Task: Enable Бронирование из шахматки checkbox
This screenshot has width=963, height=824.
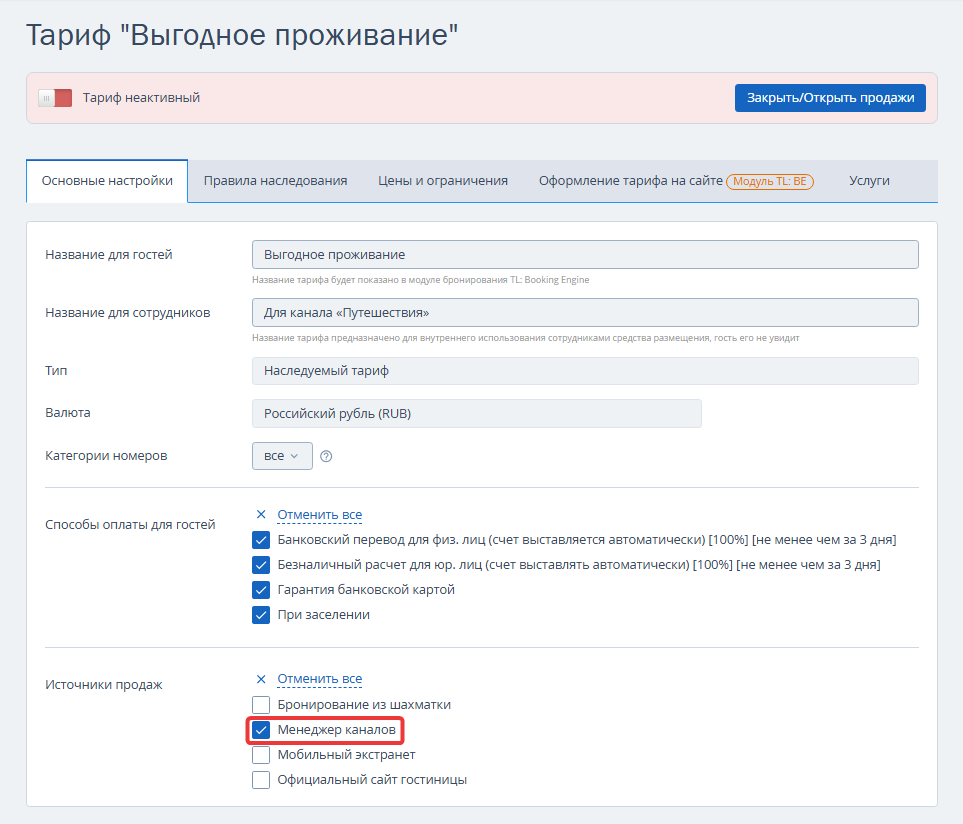Action: [x=261, y=705]
